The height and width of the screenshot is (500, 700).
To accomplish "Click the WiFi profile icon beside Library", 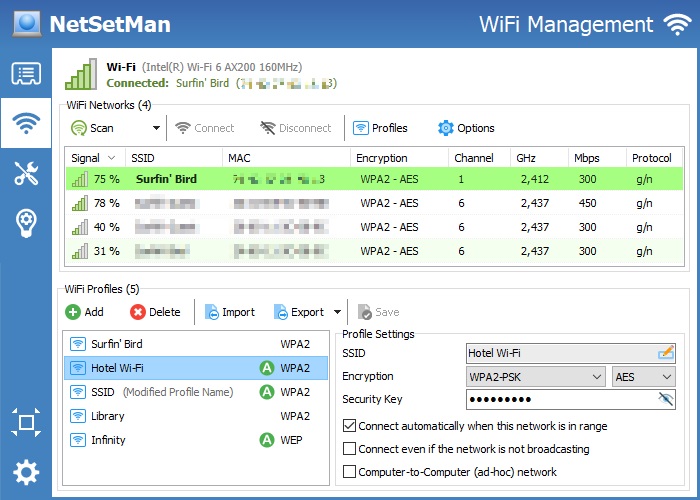I will click(78, 416).
